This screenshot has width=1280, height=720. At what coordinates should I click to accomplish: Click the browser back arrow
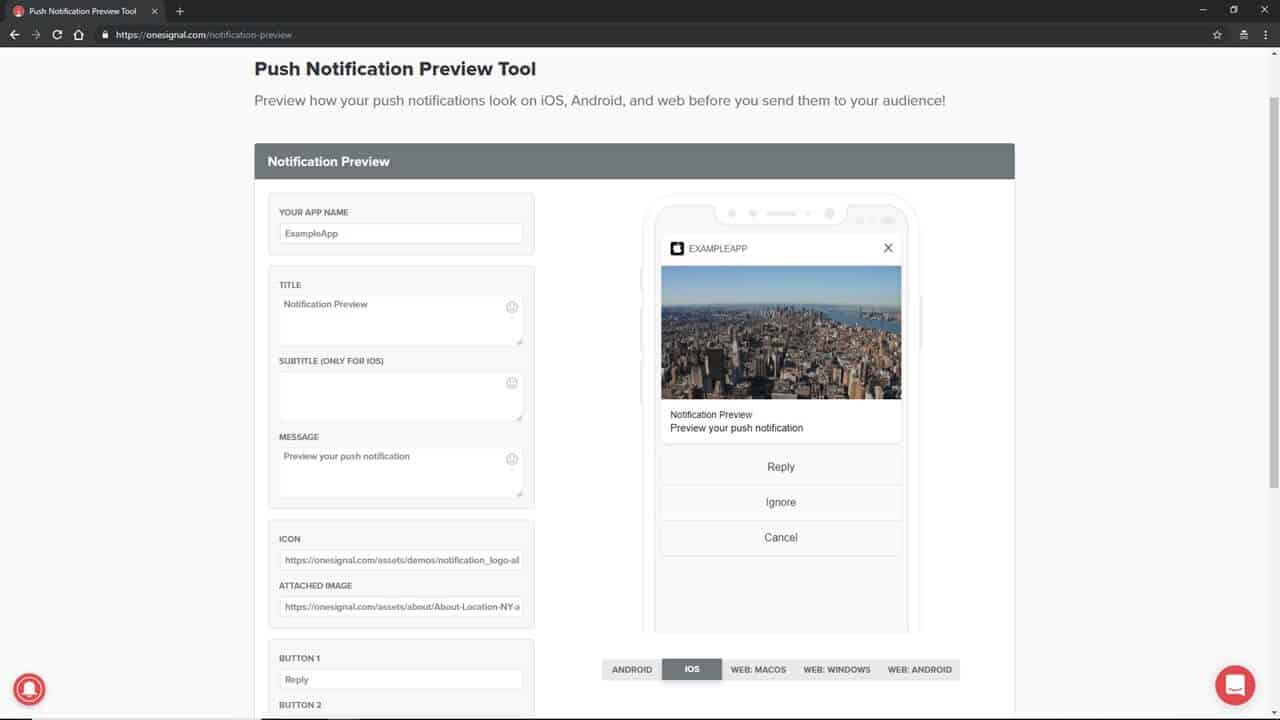pos(14,34)
